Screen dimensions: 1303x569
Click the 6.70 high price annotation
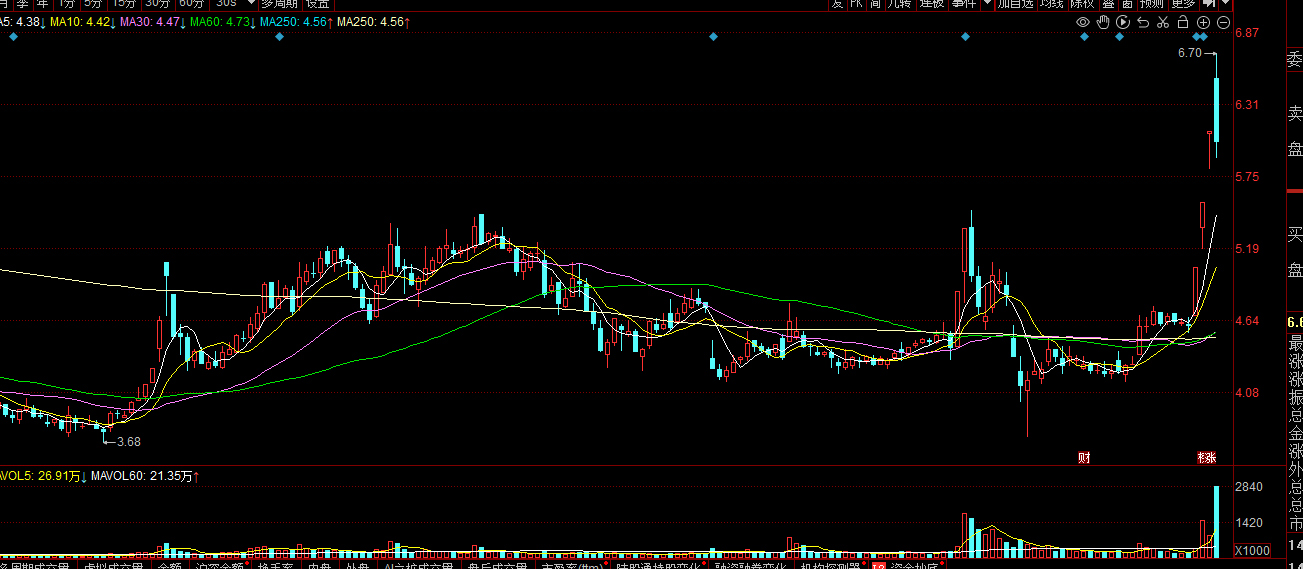(x=1189, y=54)
